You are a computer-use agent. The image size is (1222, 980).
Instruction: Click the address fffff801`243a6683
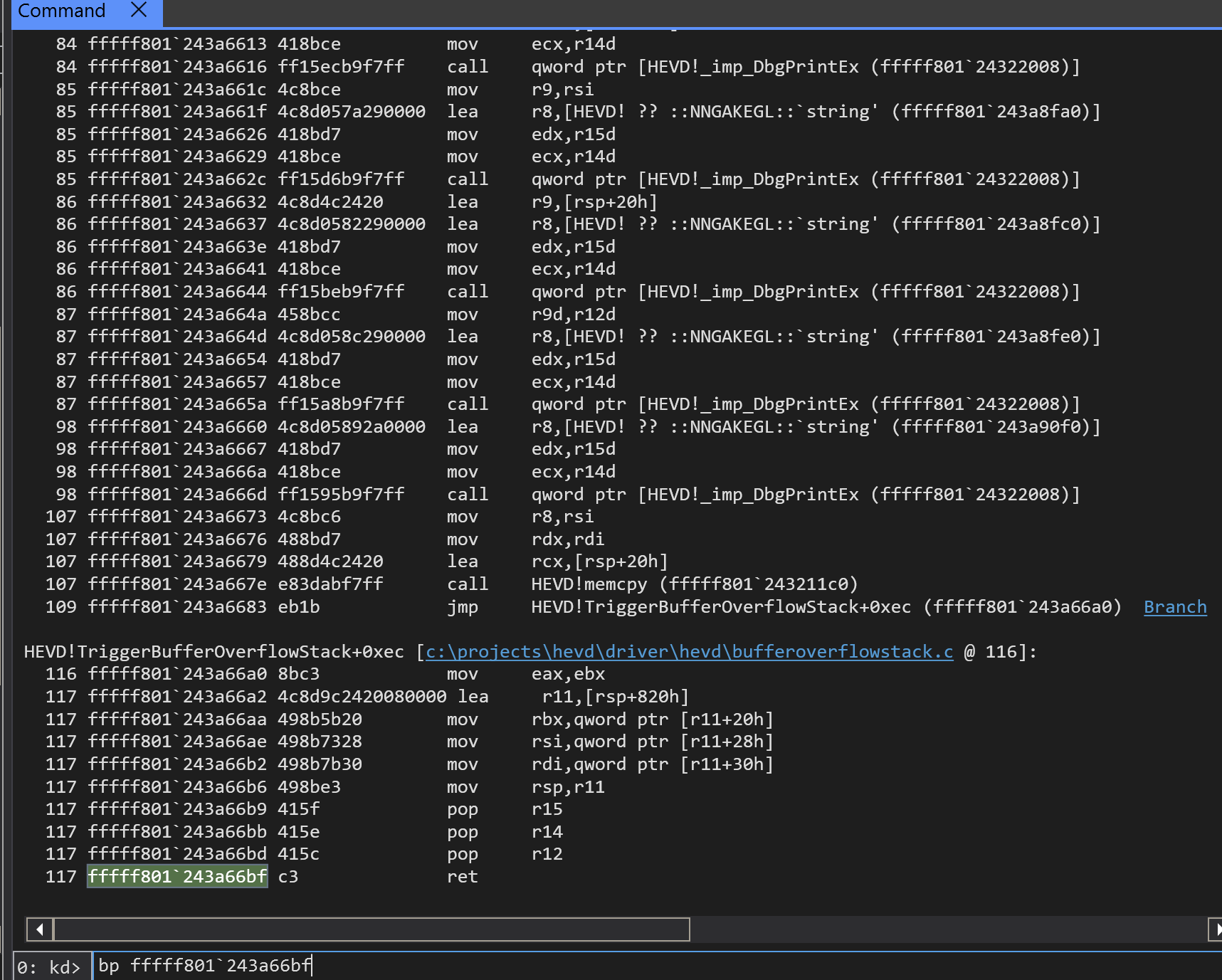[177, 607]
